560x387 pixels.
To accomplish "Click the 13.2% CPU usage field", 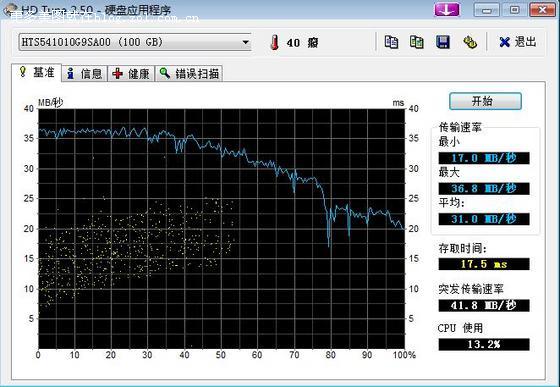I will [x=484, y=345].
